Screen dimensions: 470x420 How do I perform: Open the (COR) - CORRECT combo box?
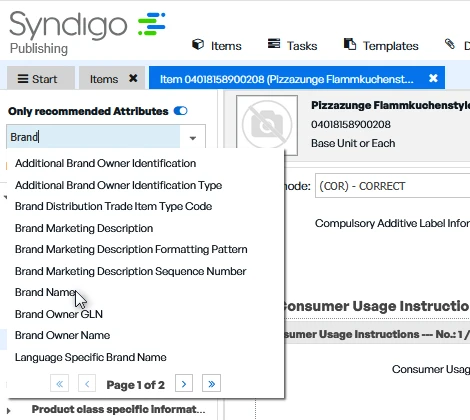click(x=393, y=186)
